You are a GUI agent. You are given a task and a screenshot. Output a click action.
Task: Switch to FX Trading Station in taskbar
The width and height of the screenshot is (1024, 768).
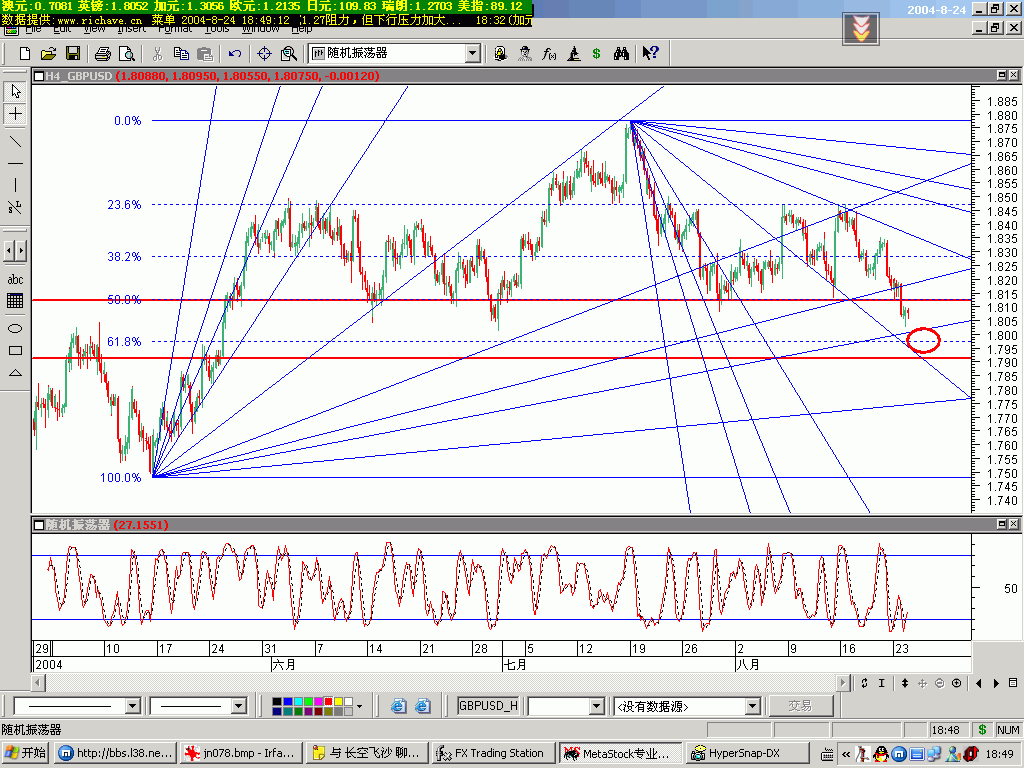point(490,753)
